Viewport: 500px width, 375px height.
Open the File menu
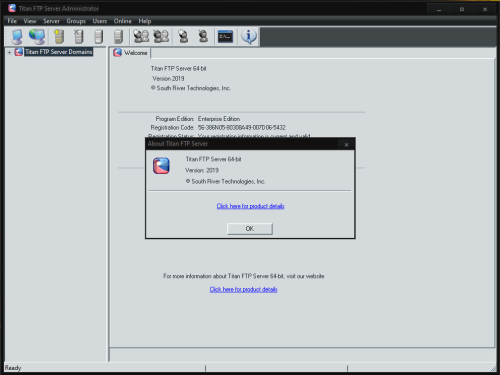(x=12, y=21)
